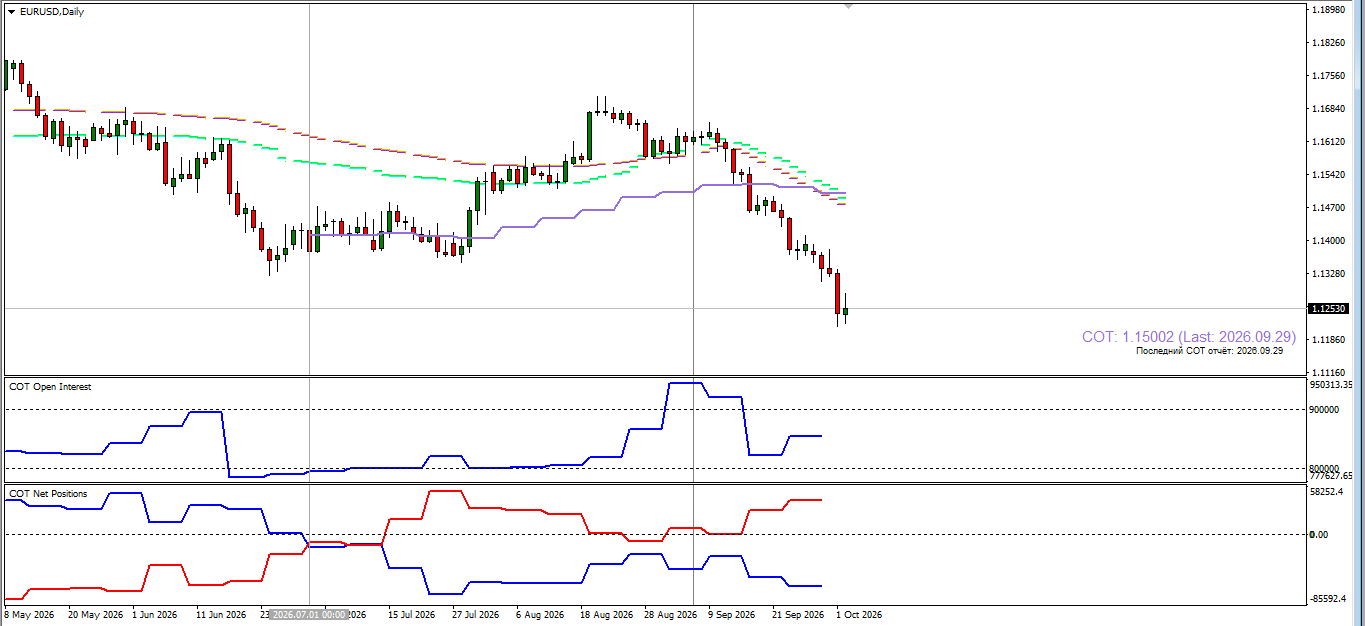The width and height of the screenshot is (1365, 626).
Task: Select the current price tag 1.12530
Action: [x=1330, y=309]
